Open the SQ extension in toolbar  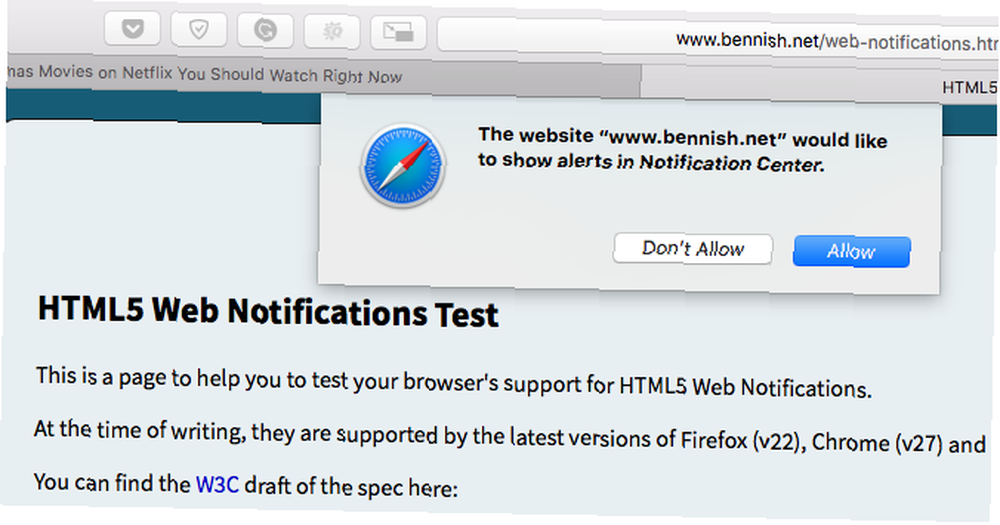(332, 31)
